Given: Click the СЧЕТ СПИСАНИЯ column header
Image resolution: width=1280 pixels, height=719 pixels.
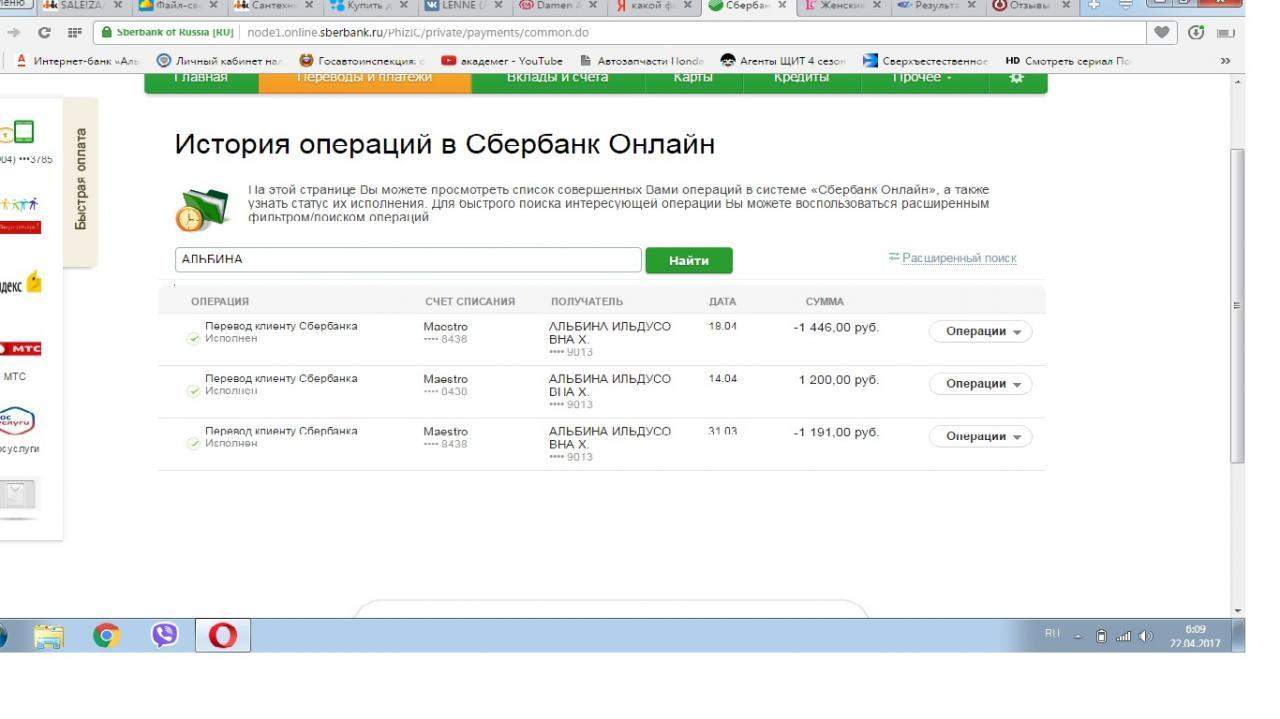Looking at the screenshot, I should (470, 301).
